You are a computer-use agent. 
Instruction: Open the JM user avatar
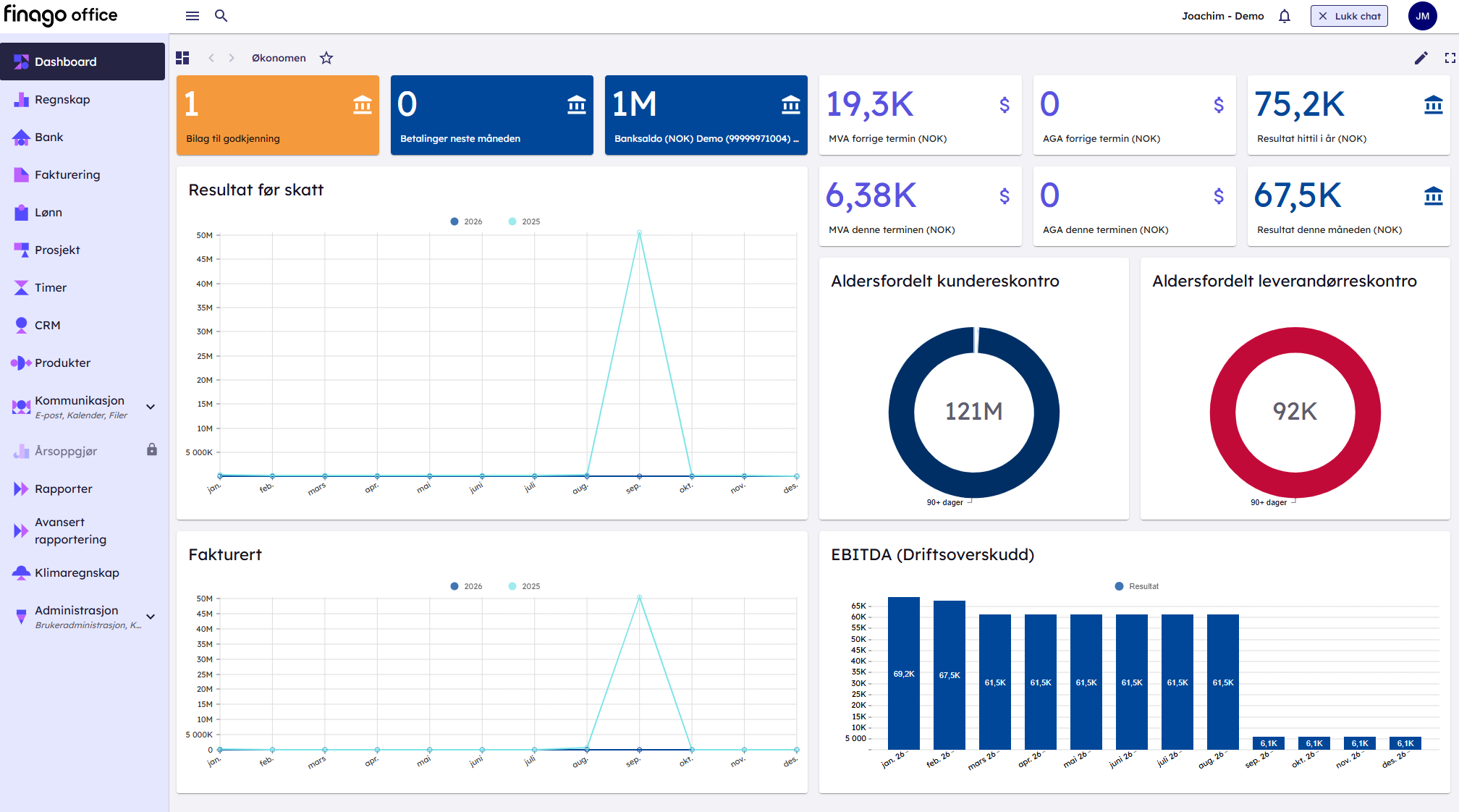[x=1422, y=16]
